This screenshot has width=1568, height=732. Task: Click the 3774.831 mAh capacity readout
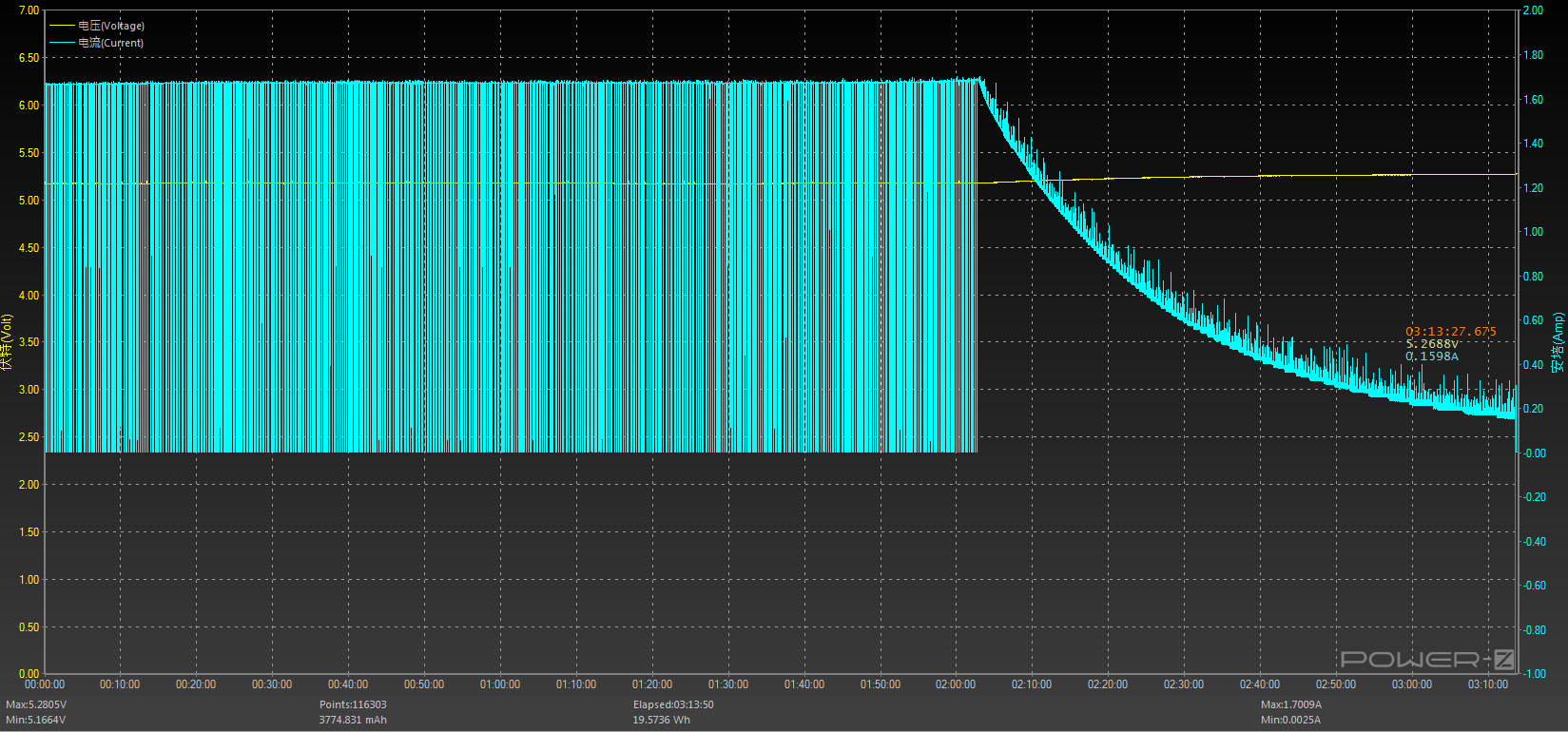353,720
